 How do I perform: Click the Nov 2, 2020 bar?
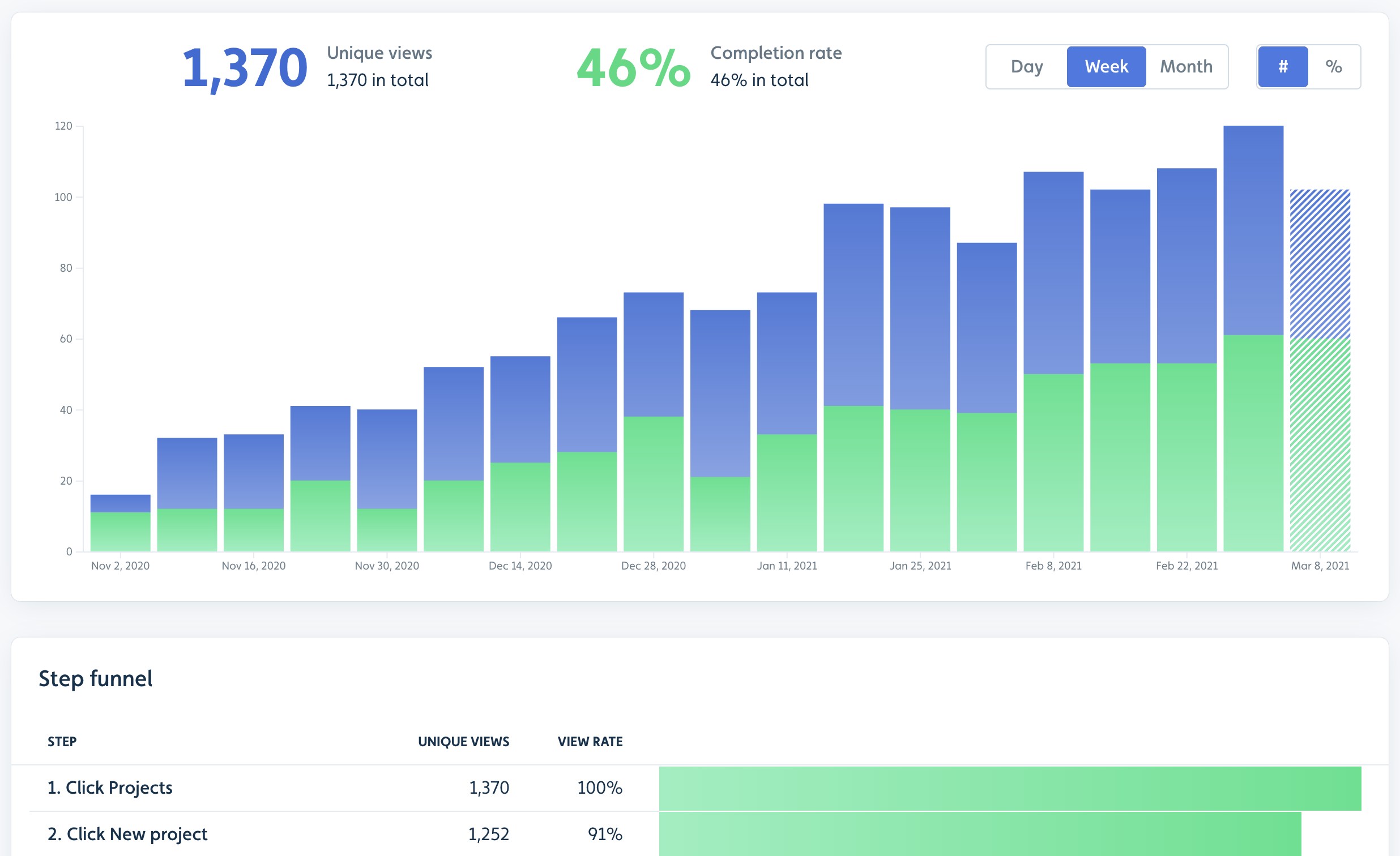point(121,523)
